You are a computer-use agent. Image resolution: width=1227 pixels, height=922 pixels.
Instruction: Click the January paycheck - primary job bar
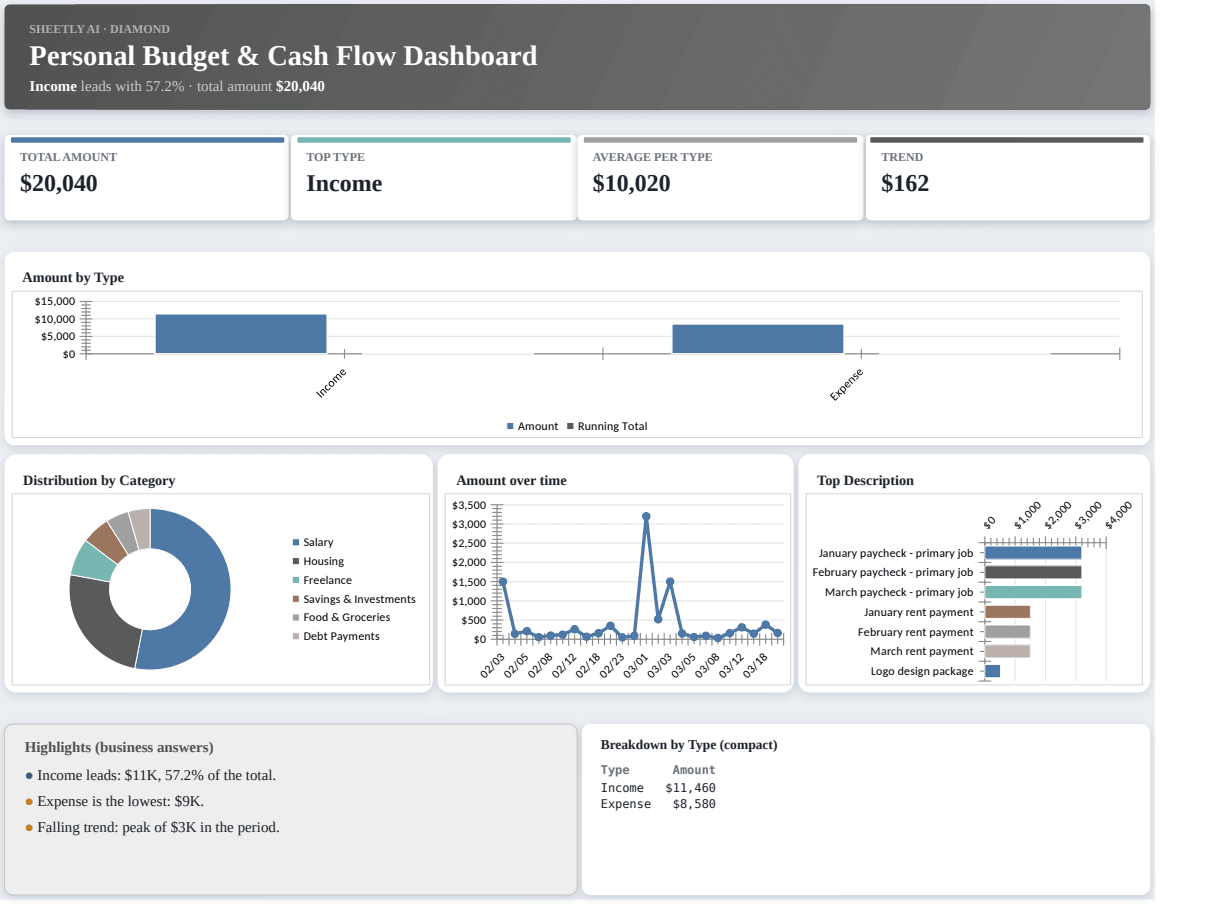pyautogui.click(x=1033, y=553)
